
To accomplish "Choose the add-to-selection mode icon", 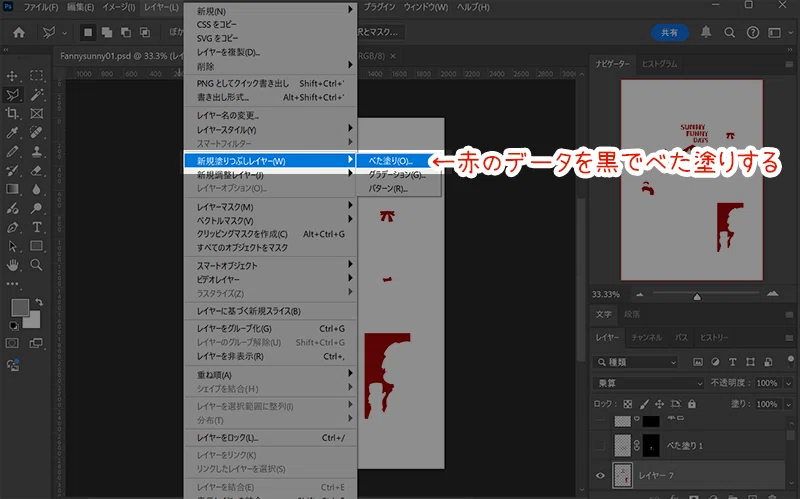I will coord(107,33).
